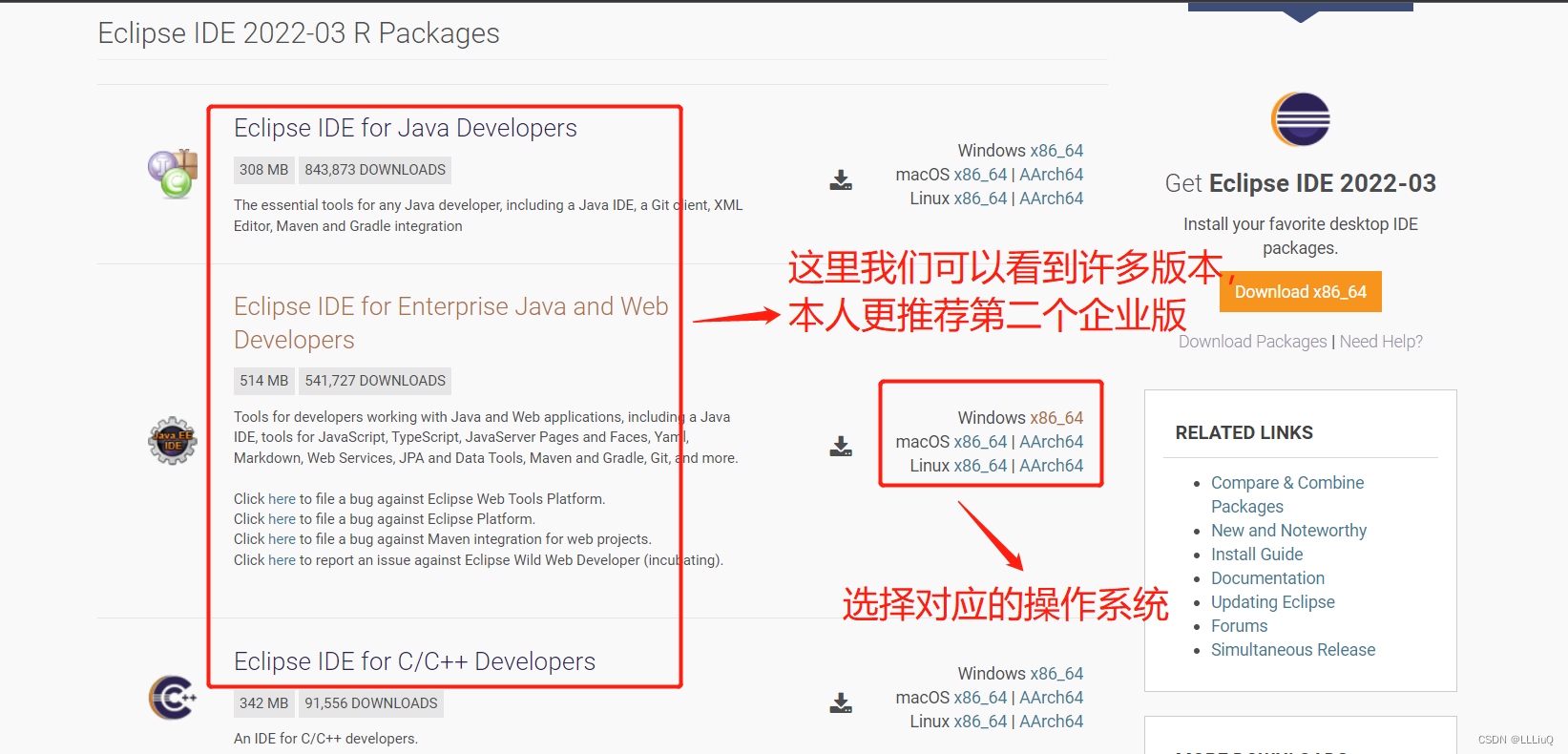Click the 342 MB size badge
The height and width of the screenshot is (754, 1568).
pos(263,703)
